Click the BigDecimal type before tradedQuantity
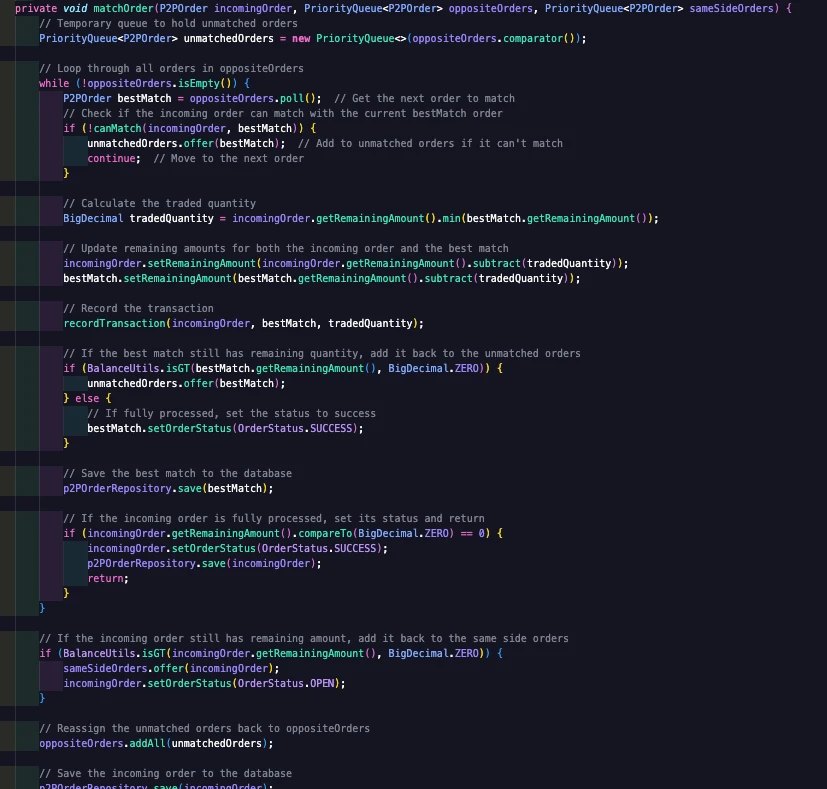 (93, 218)
